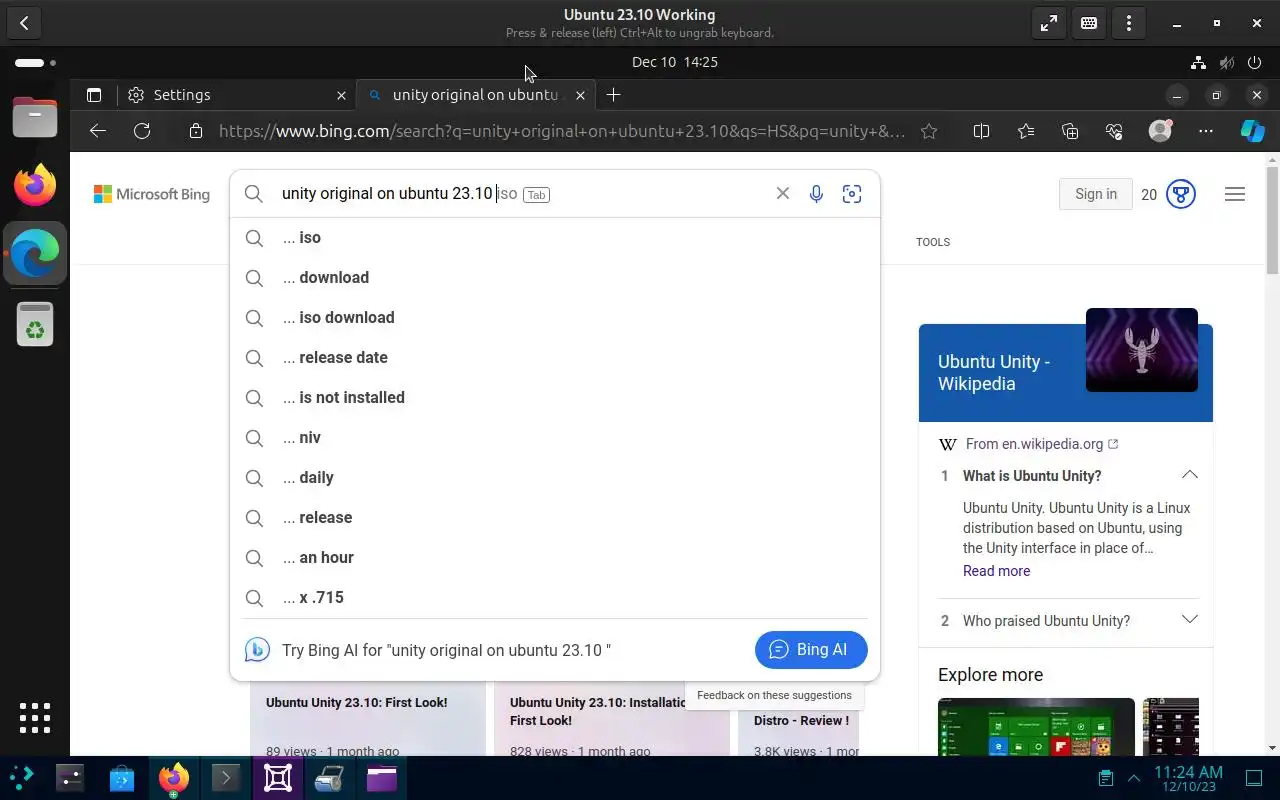Clear the Bing search box text

(783, 194)
